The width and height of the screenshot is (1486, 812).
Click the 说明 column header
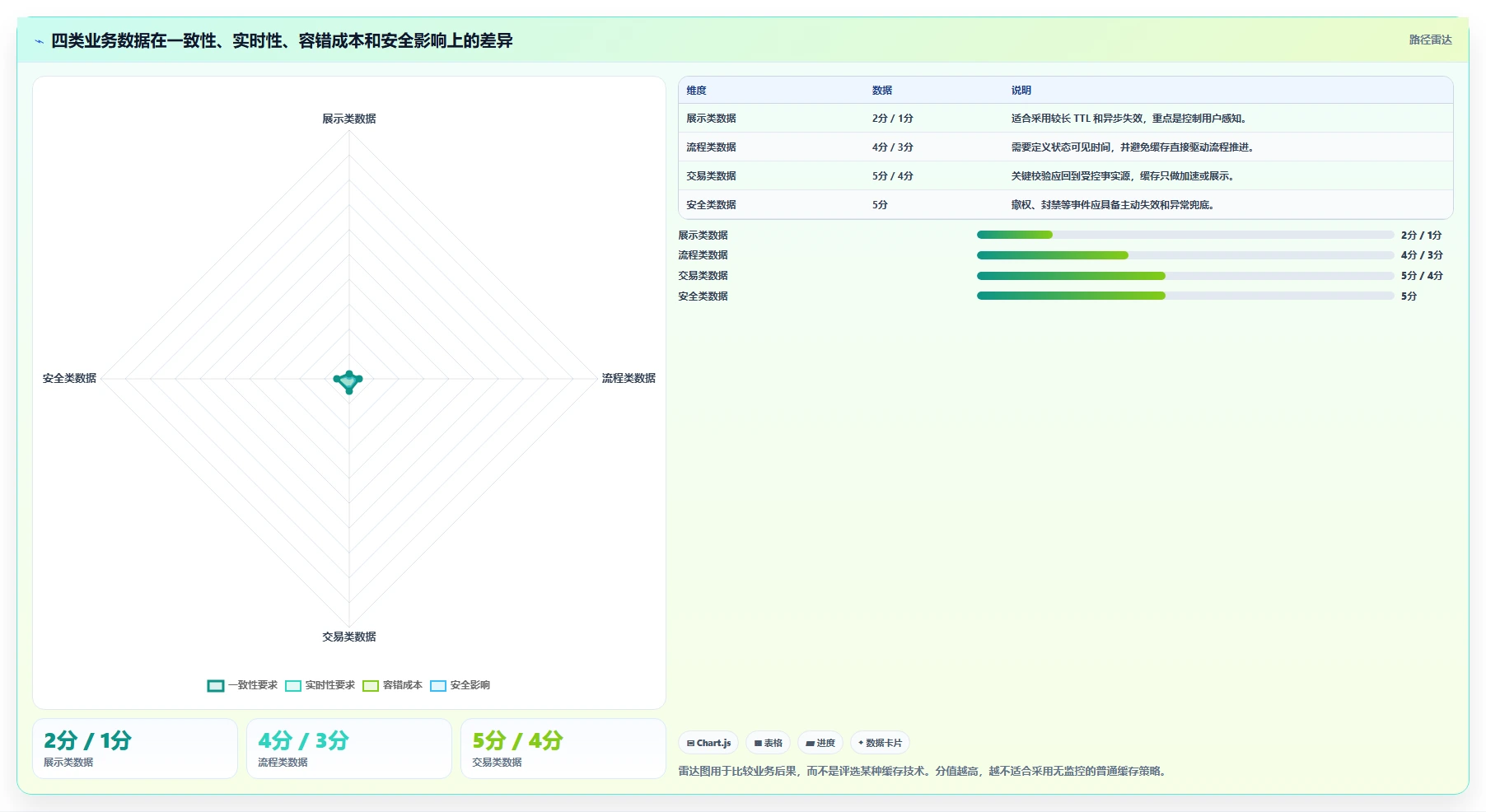click(1021, 91)
